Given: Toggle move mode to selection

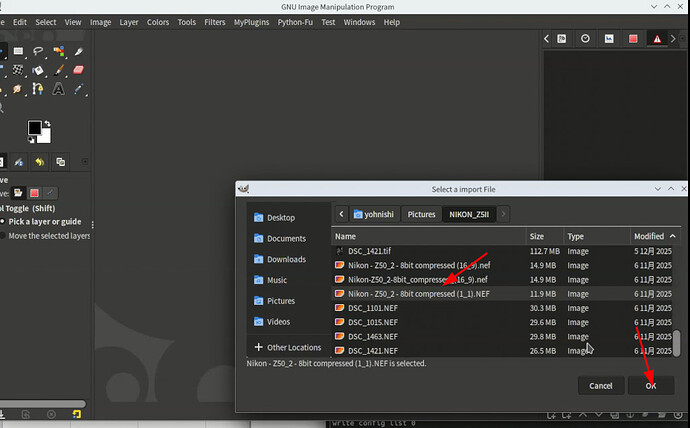Looking at the screenshot, I should pyautogui.click(x=34, y=193).
